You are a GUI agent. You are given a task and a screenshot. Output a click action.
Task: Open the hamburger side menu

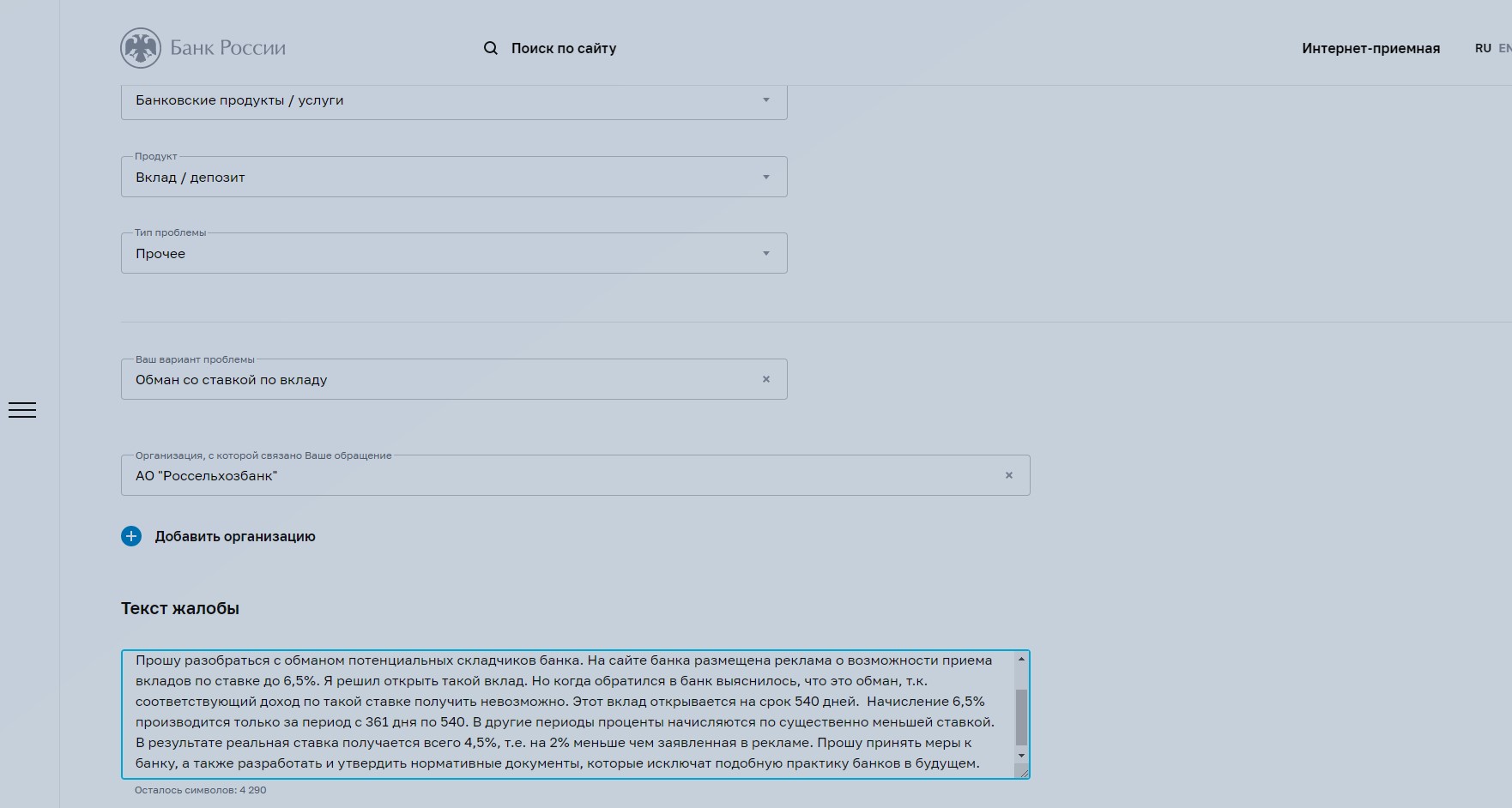tap(22, 410)
